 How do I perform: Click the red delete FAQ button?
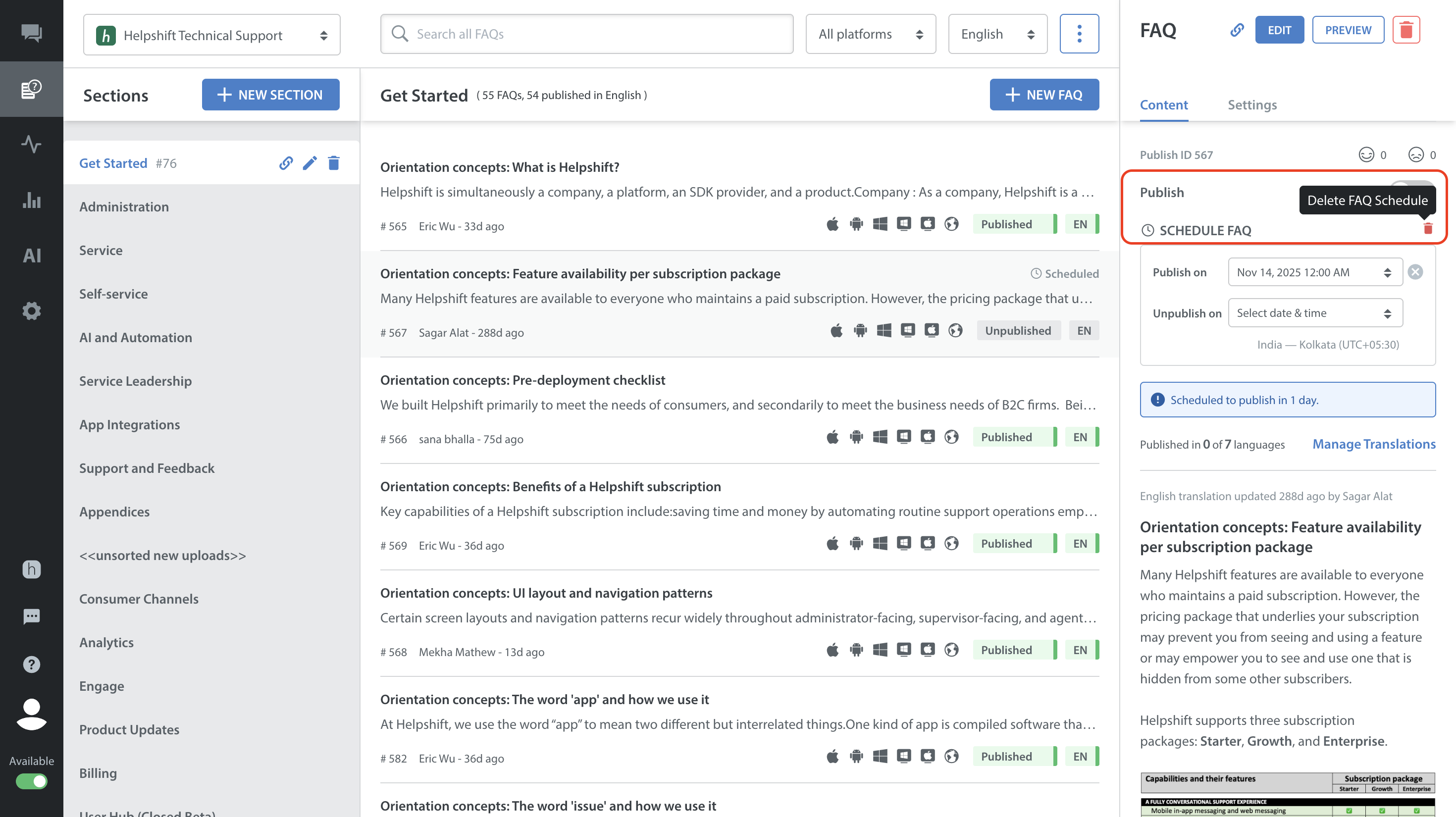pos(1405,30)
